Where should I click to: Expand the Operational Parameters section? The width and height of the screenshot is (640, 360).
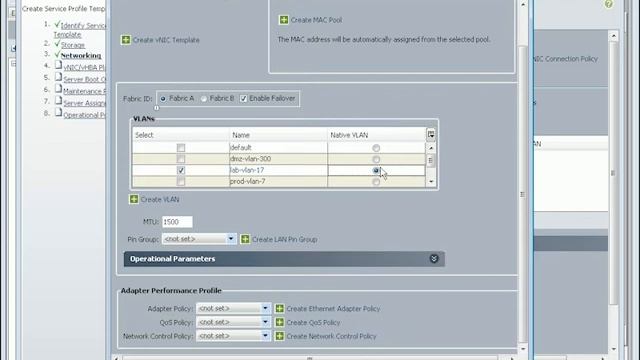pyautogui.click(x=434, y=259)
